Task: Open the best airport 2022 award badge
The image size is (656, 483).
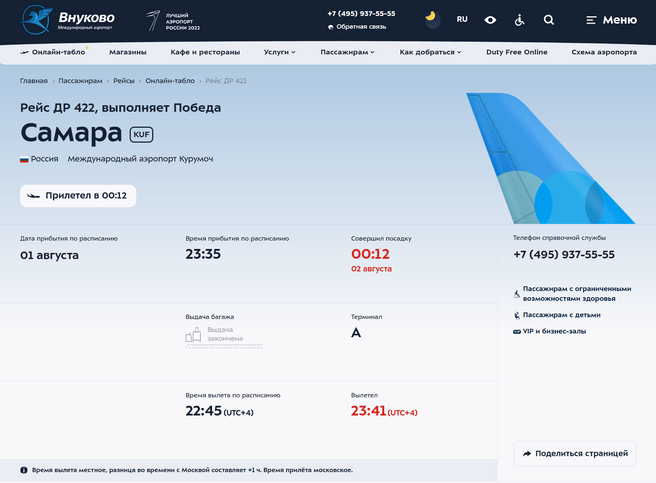Action: pos(173,21)
